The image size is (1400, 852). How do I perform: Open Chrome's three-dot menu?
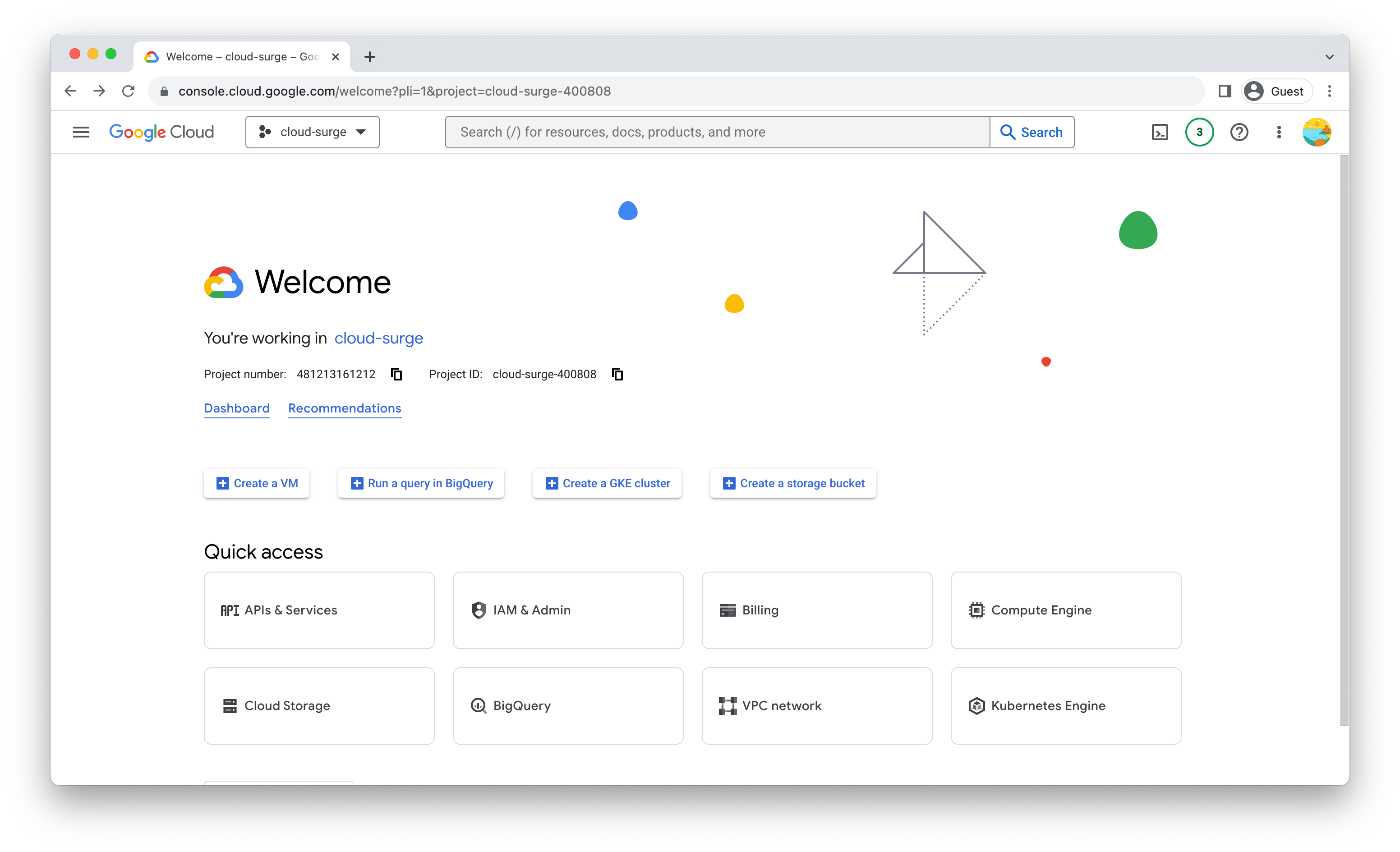tap(1330, 91)
